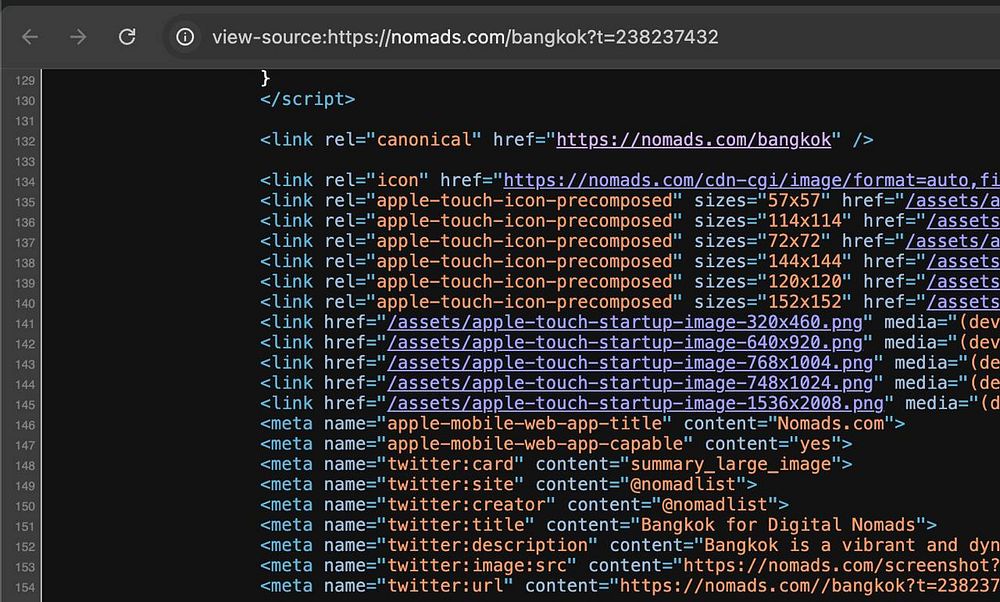This screenshot has height=602, width=1000.
Task: Open assets link for 72x72 touch icon
Action: 952,242
